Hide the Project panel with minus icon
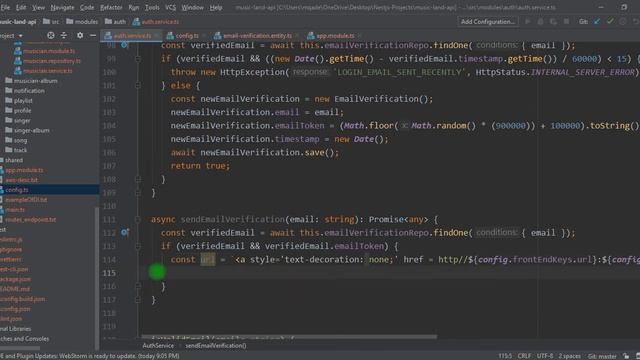The image size is (640, 360). click(x=93, y=36)
